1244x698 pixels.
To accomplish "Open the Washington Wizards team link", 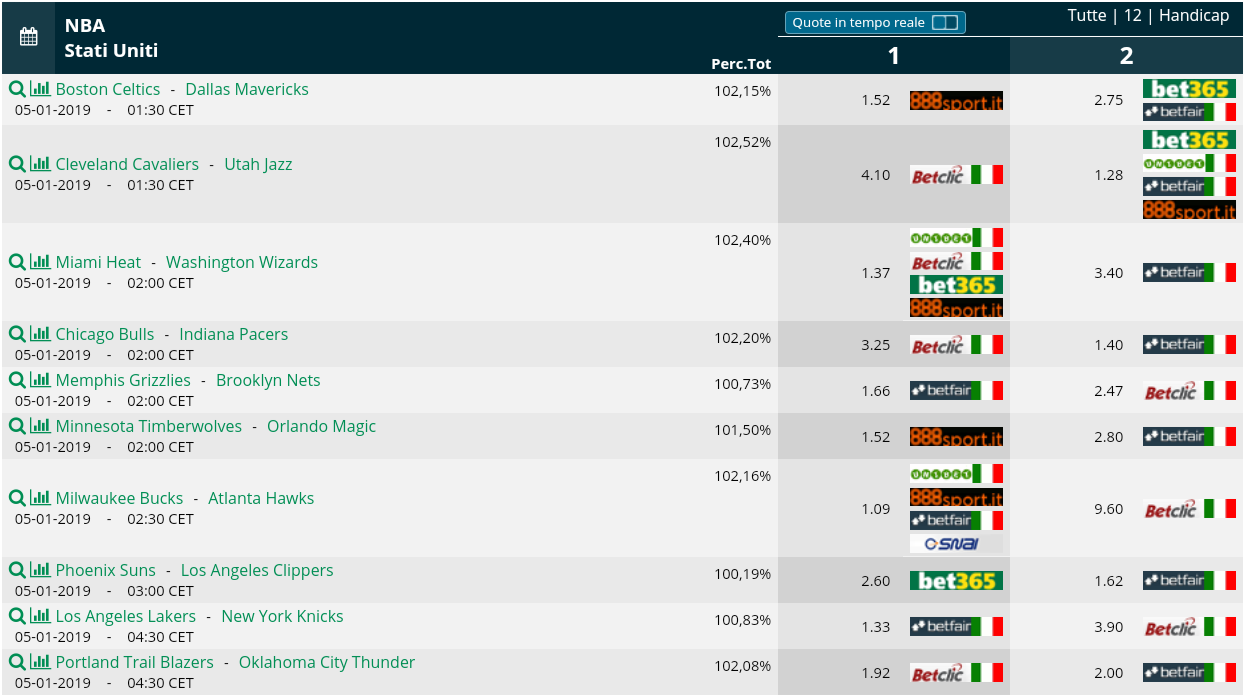I will (x=242, y=262).
